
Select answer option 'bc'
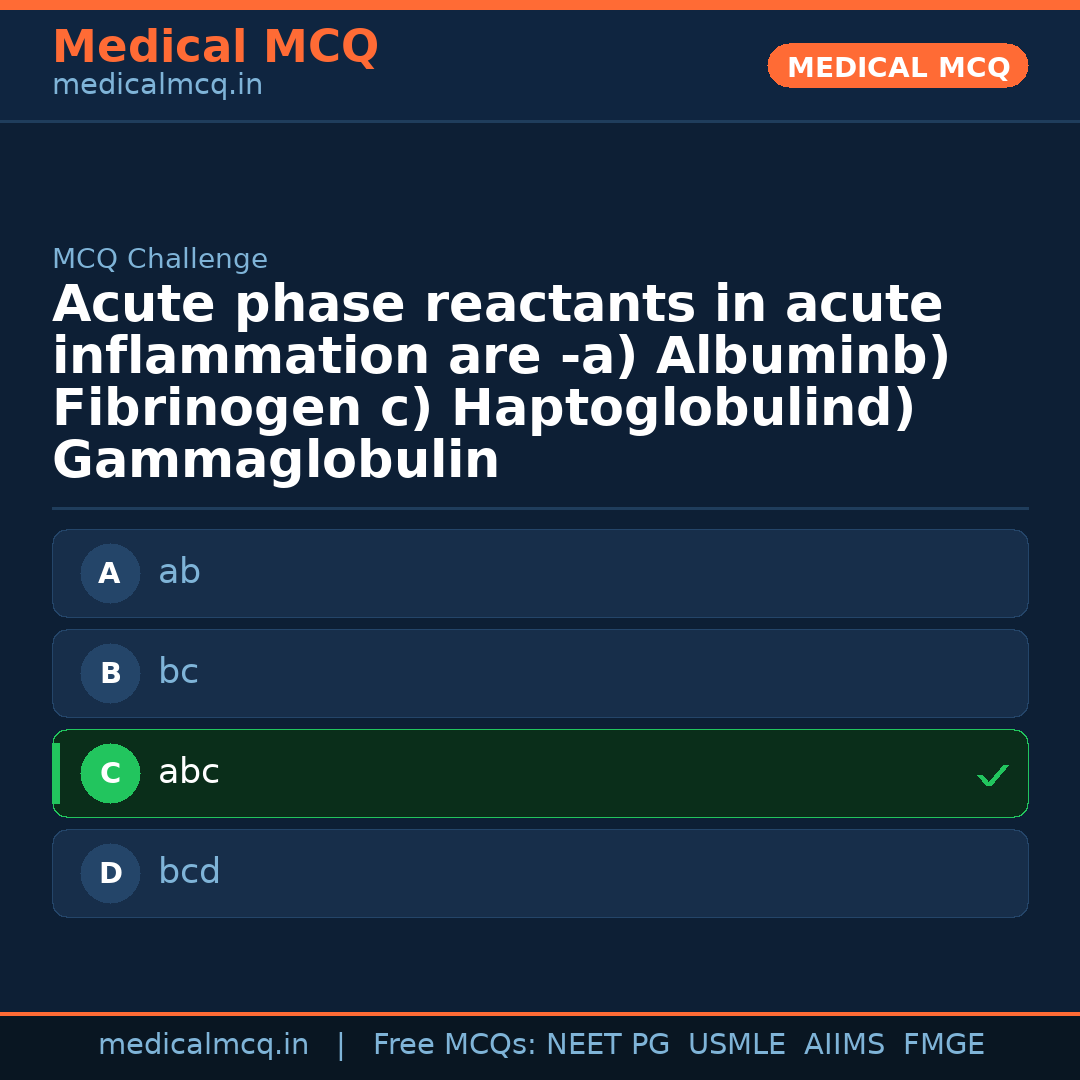tap(540, 673)
